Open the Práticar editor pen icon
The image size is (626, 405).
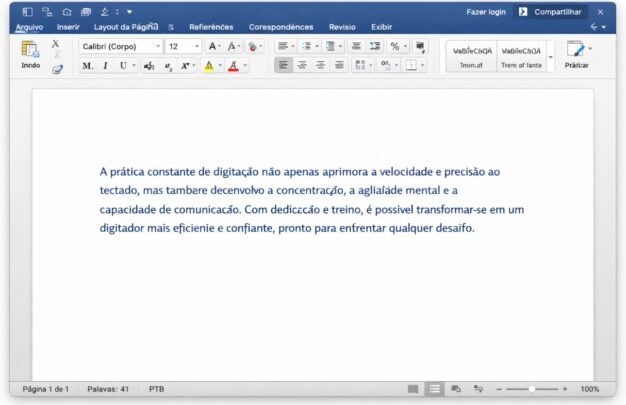(x=575, y=50)
